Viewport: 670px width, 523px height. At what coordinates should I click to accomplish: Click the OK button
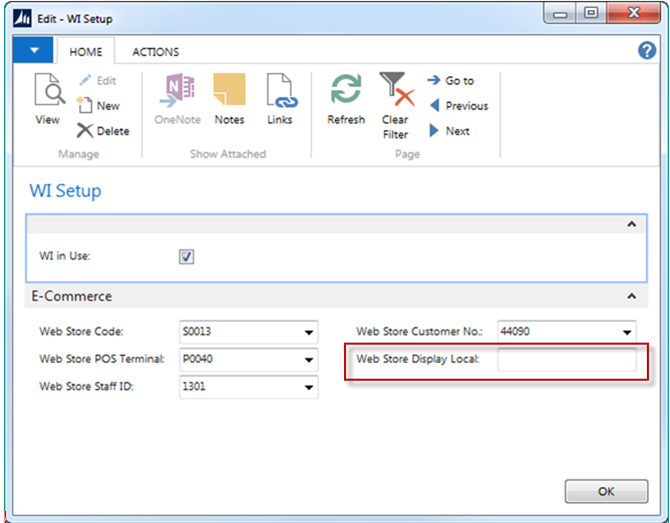(x=606, y=491)
